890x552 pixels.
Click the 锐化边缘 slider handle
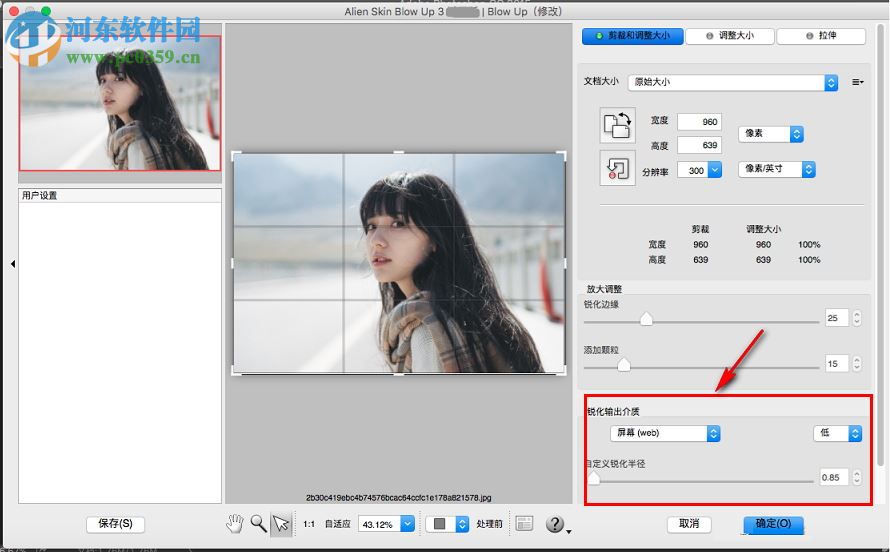coord(646,319)
